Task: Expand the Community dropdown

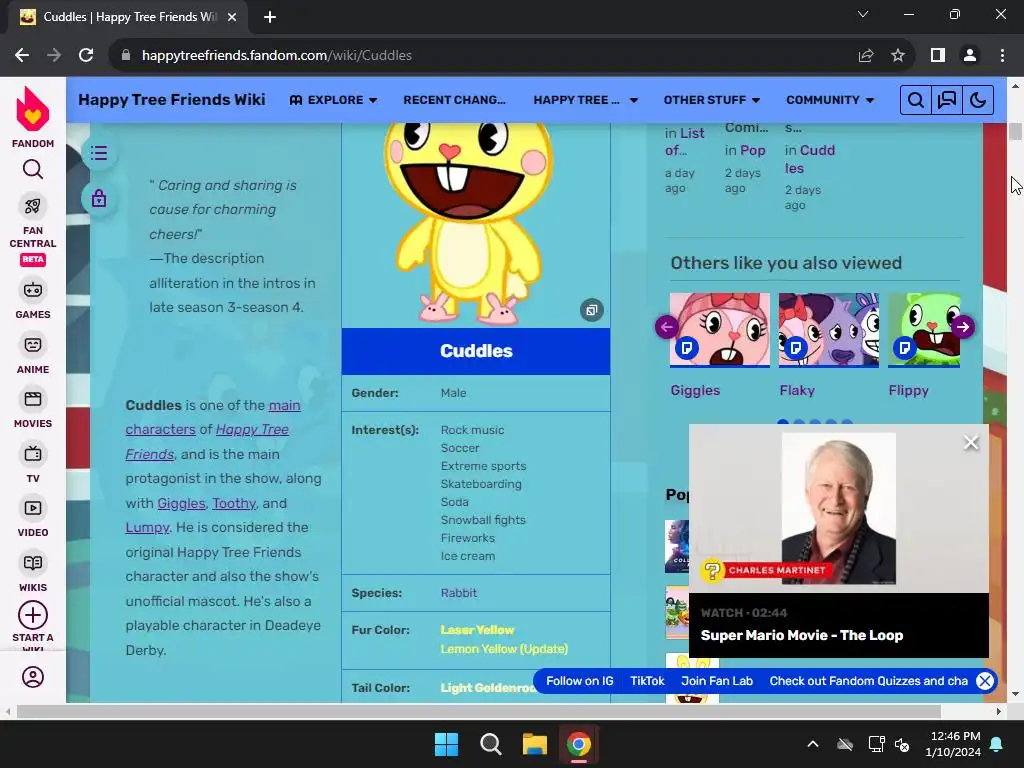Action: point(830,100)
